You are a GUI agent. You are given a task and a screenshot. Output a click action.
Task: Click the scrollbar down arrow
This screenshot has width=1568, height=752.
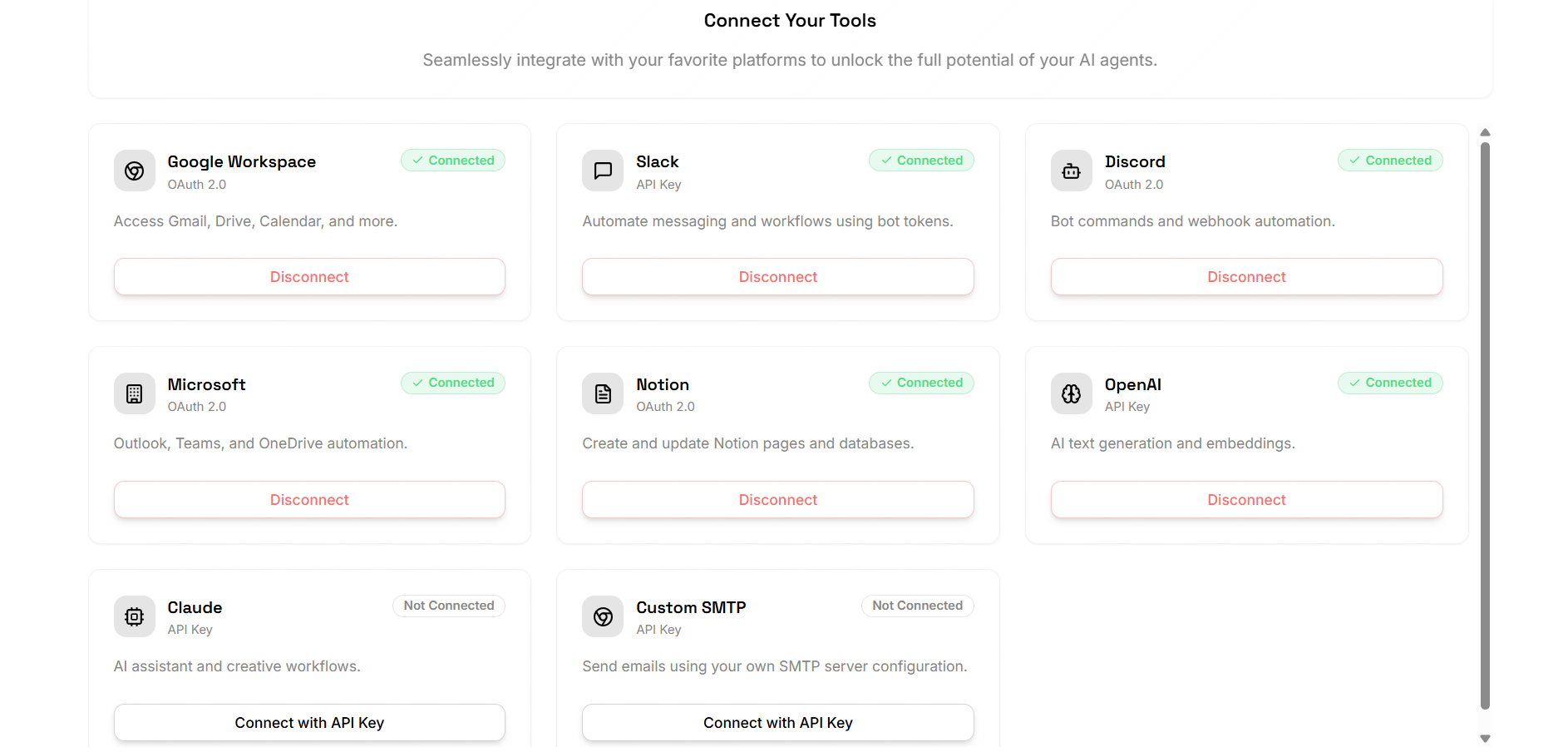pos(1485,739)
